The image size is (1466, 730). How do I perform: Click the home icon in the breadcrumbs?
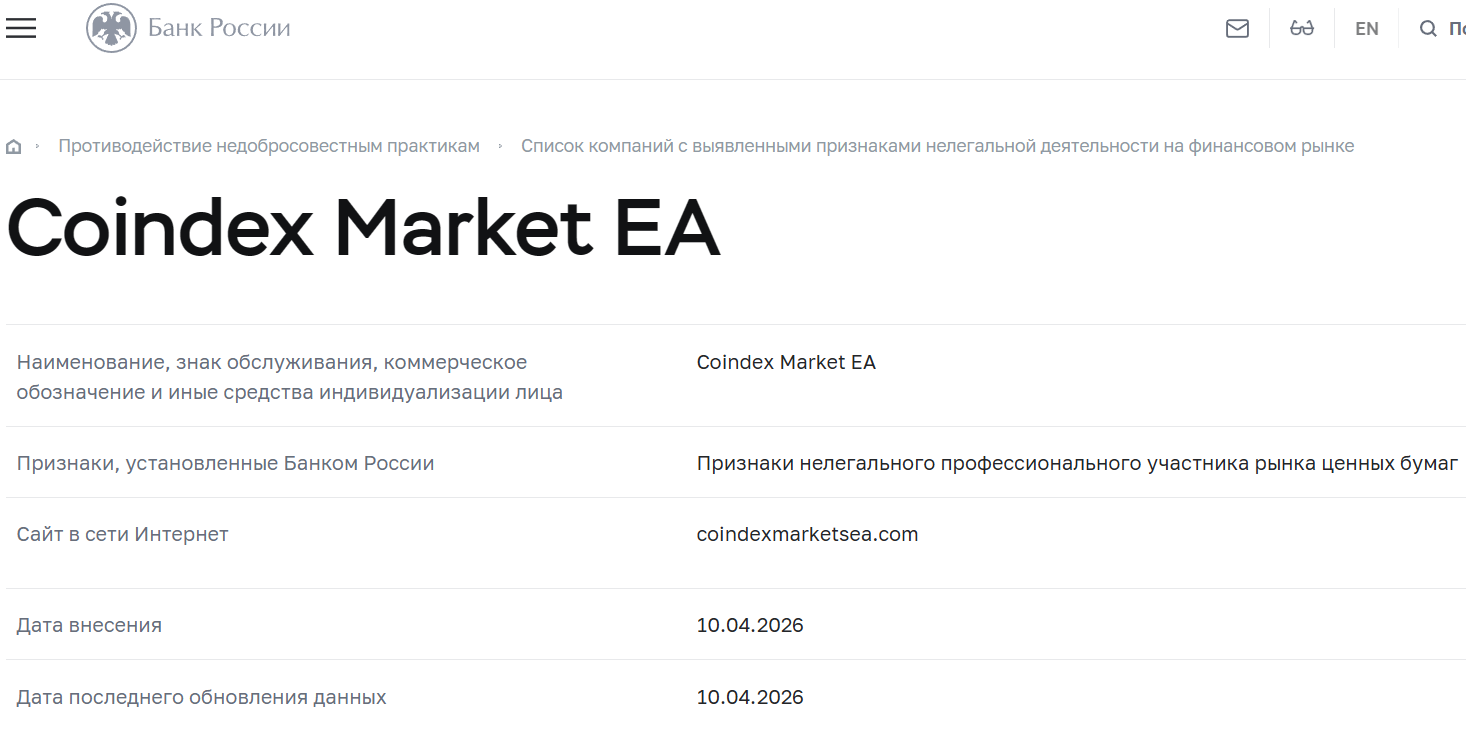pyautogui.click(x=14, y=145)
